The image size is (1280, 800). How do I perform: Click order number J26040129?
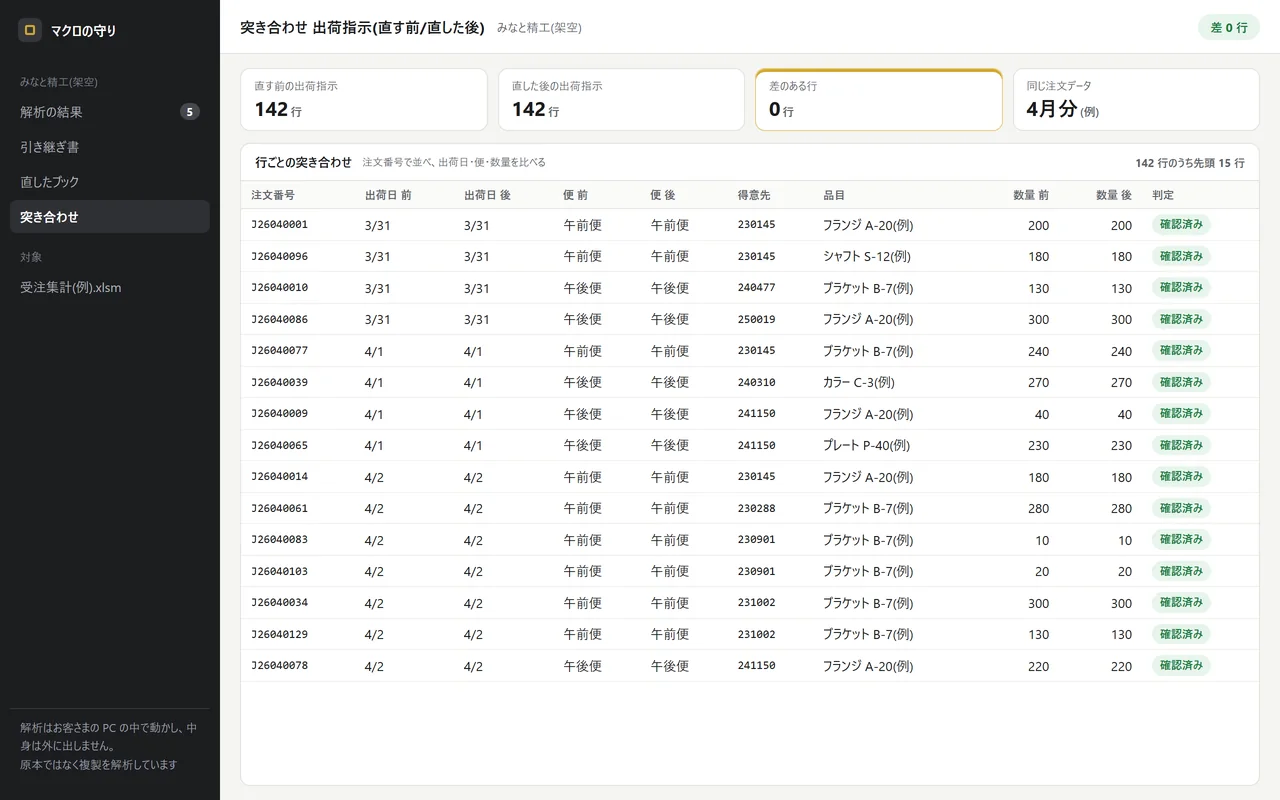point(280,634)
